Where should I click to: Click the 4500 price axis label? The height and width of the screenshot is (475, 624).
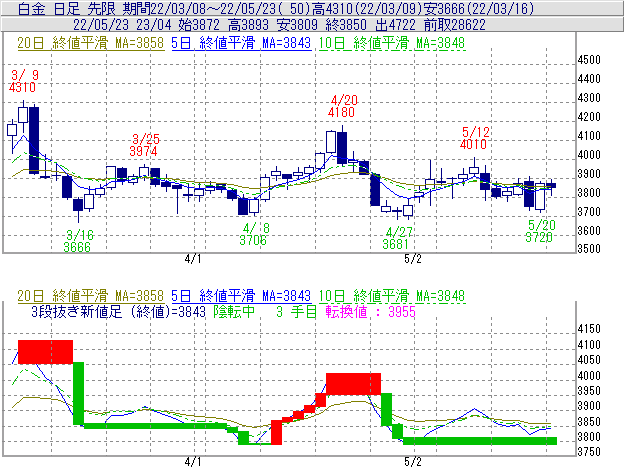(589, 60)
